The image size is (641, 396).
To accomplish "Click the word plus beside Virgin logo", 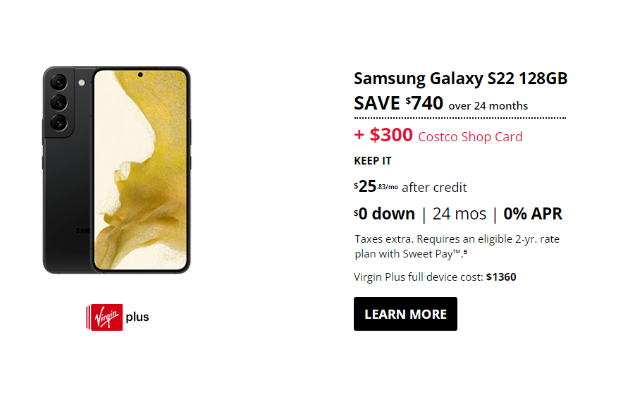I will (137, 318).
